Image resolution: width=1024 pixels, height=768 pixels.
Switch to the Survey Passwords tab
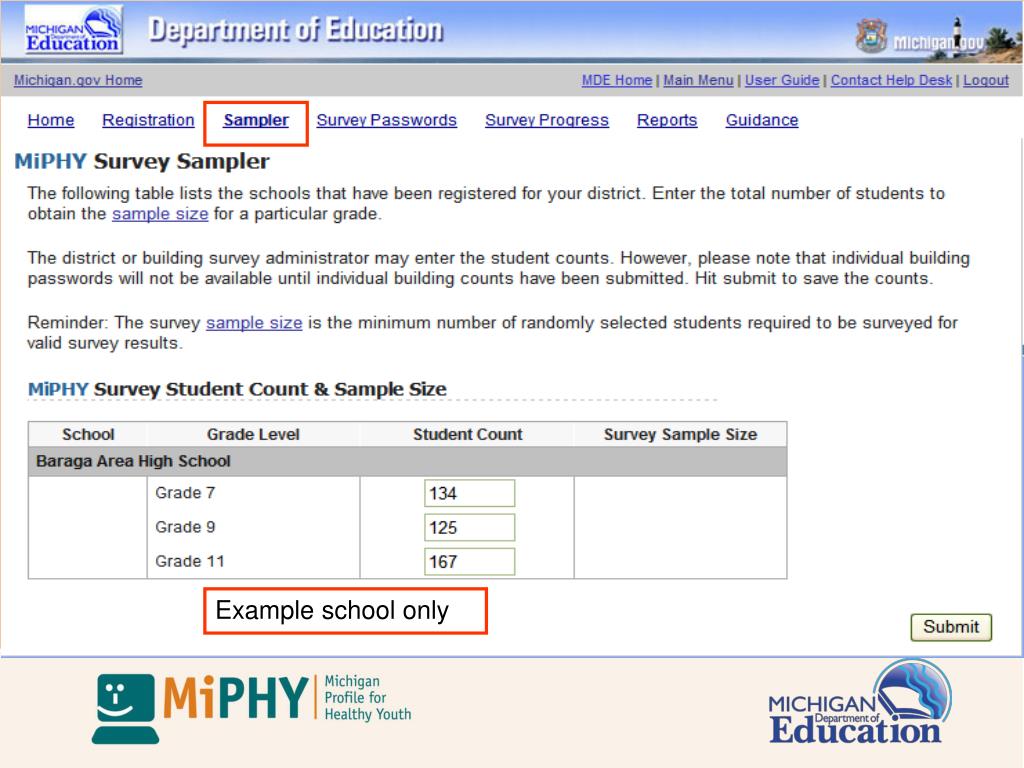(x=387, y=120)
